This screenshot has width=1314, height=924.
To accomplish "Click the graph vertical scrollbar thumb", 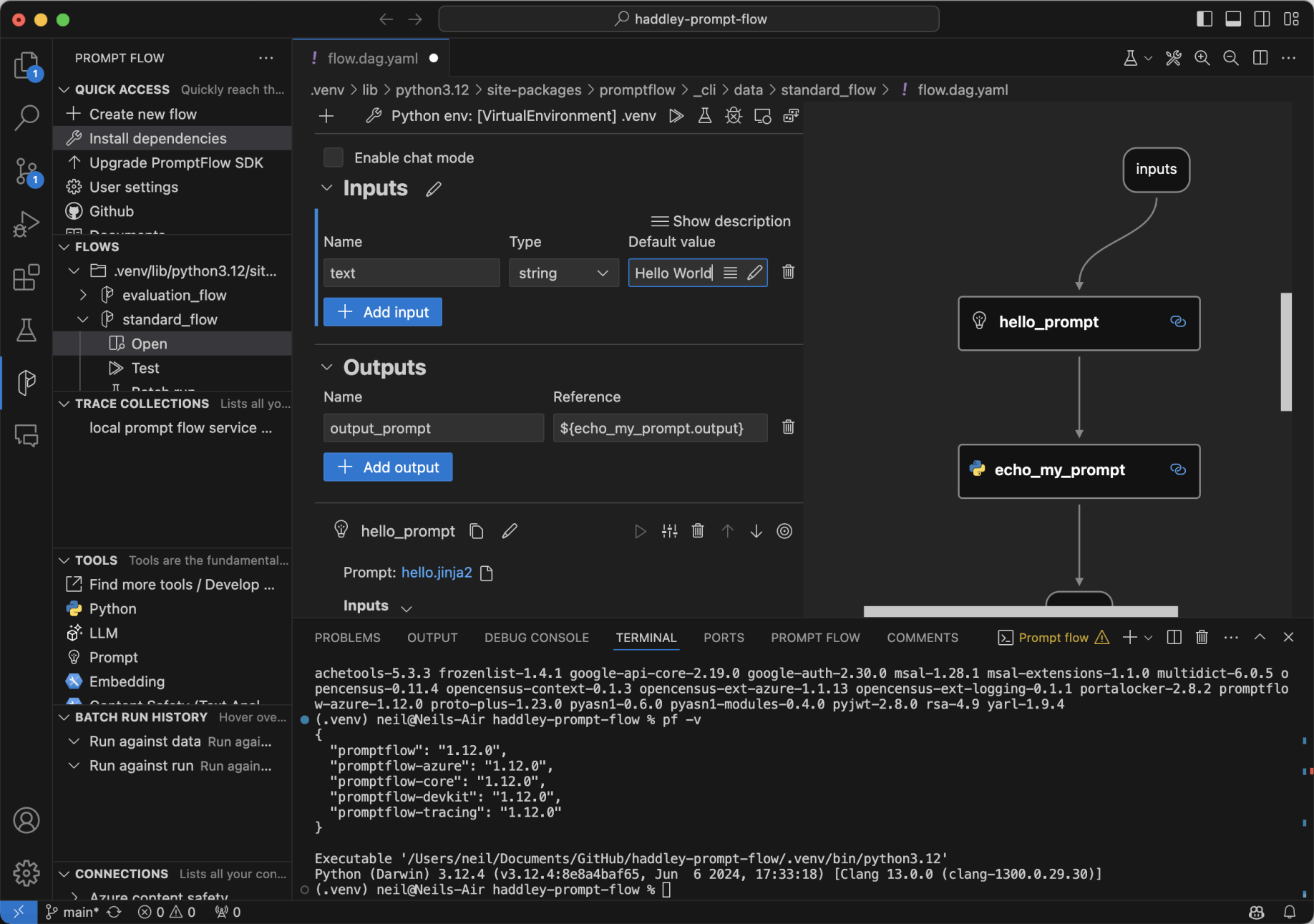I will pyautogui.click(x=1286, y=351).
